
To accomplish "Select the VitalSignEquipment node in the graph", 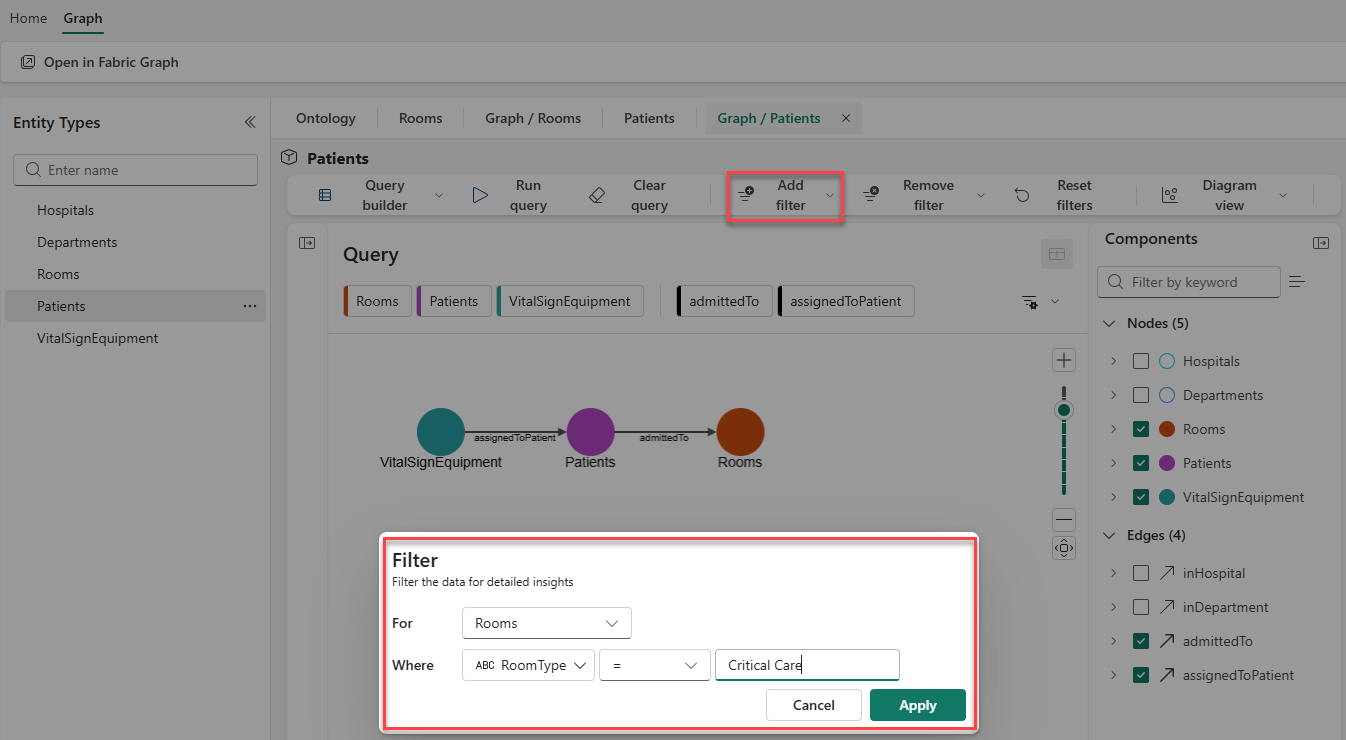I will click(441, 433).
